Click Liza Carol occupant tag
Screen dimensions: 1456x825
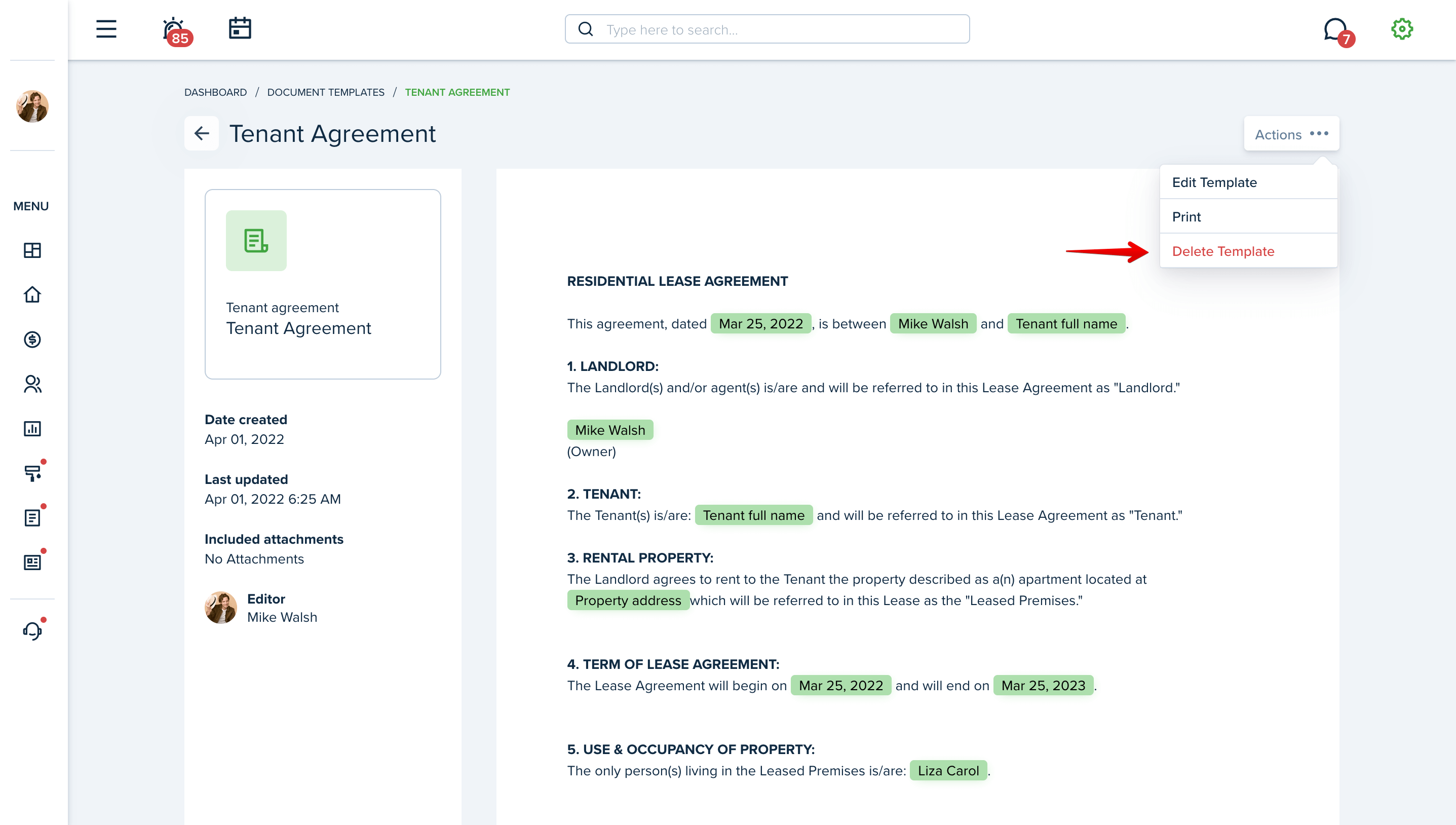tap(948, 771)
